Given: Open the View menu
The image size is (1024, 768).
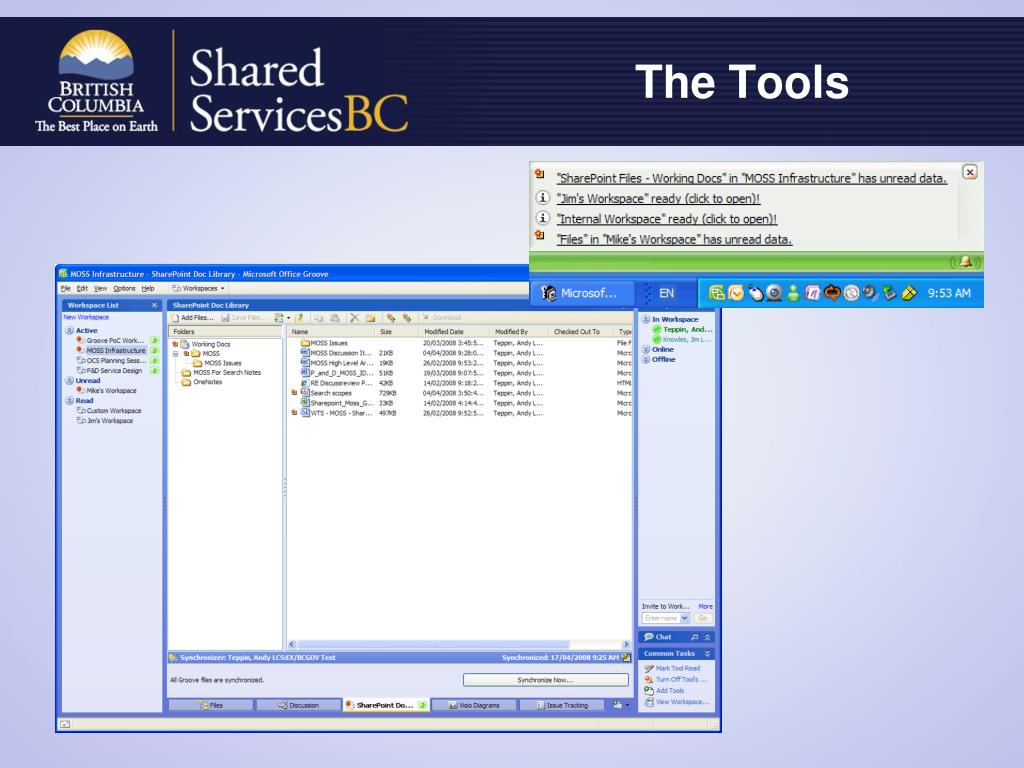Looking at the screenshot, I should 100,288.
